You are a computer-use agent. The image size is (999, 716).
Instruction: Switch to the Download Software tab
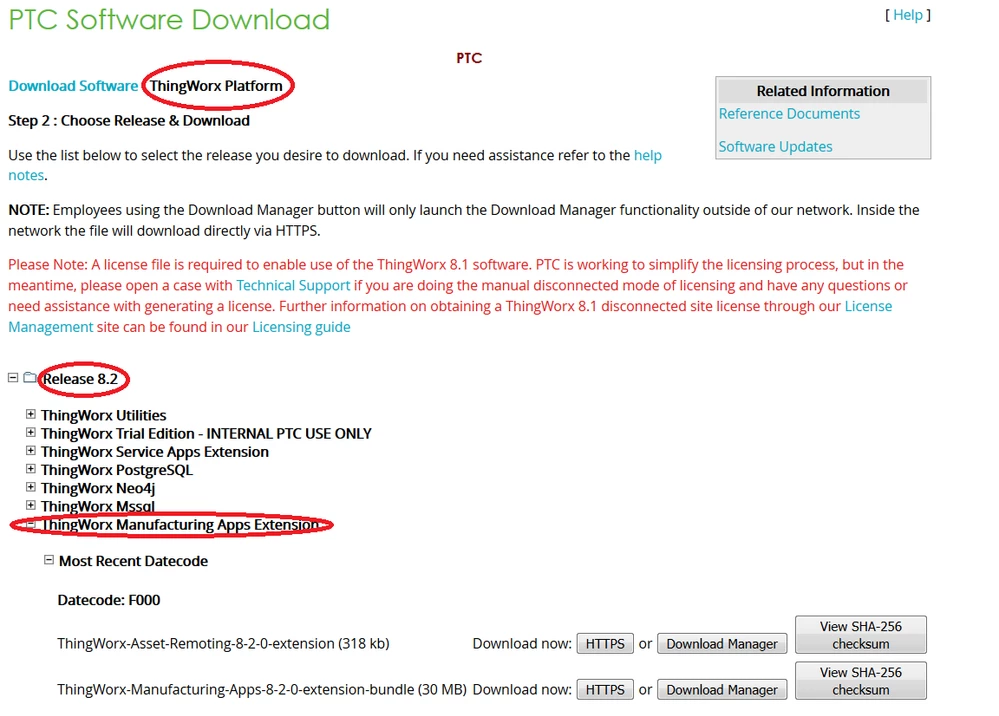tap(73, 86)
